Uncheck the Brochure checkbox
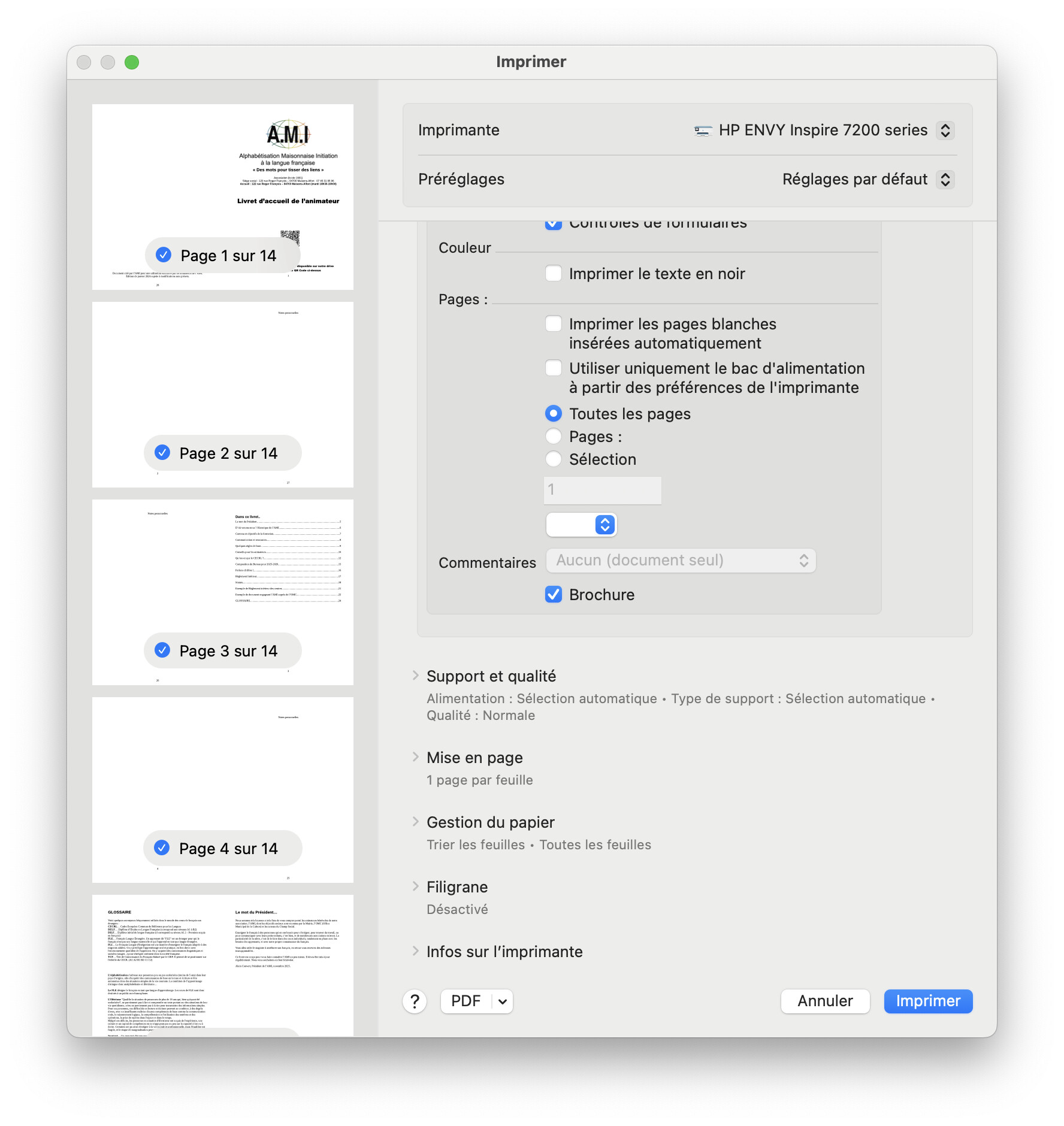The image size is (1064, 1126). coord(554,595)
